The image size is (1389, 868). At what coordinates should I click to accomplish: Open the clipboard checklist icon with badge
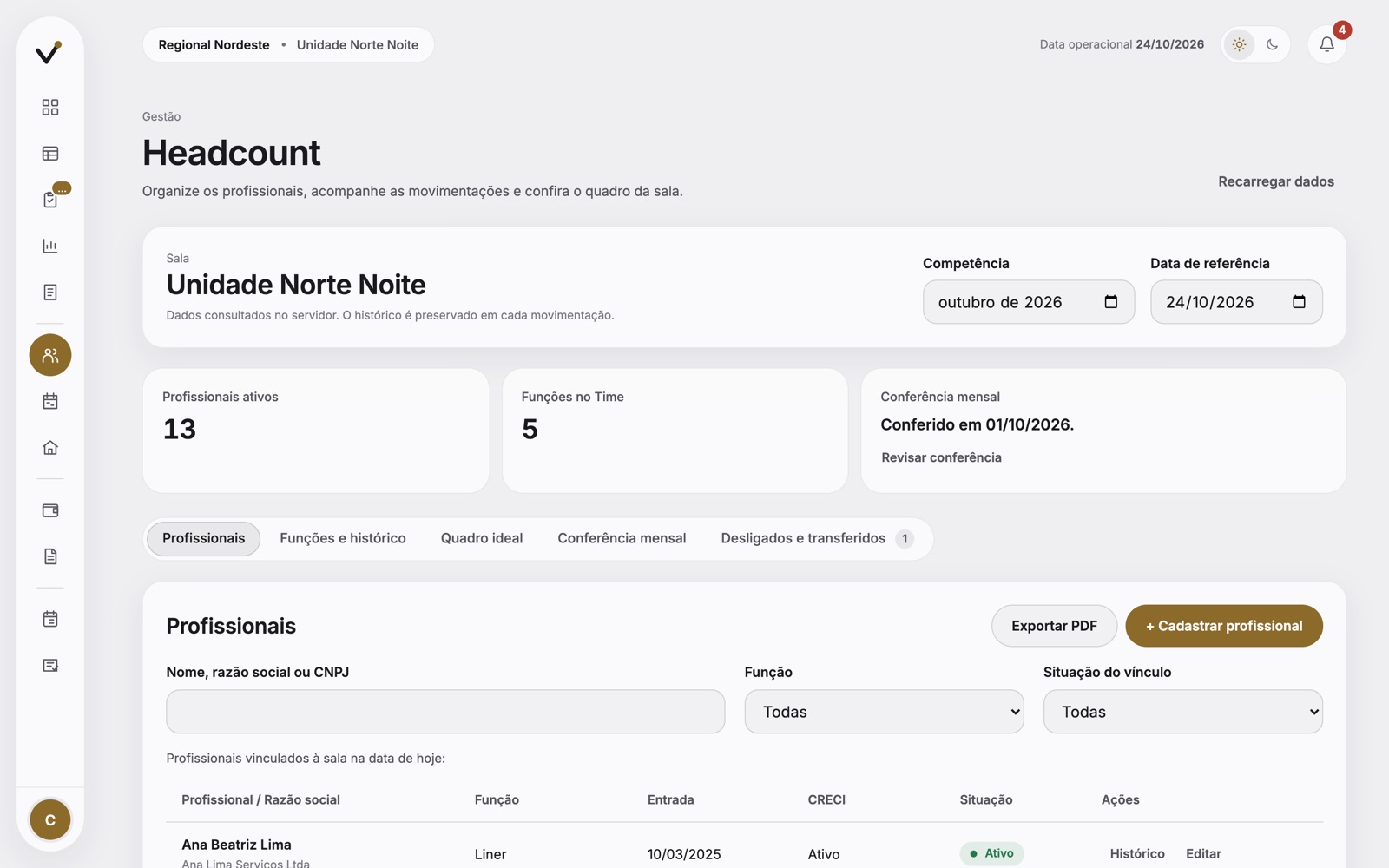tap(50, 200)
